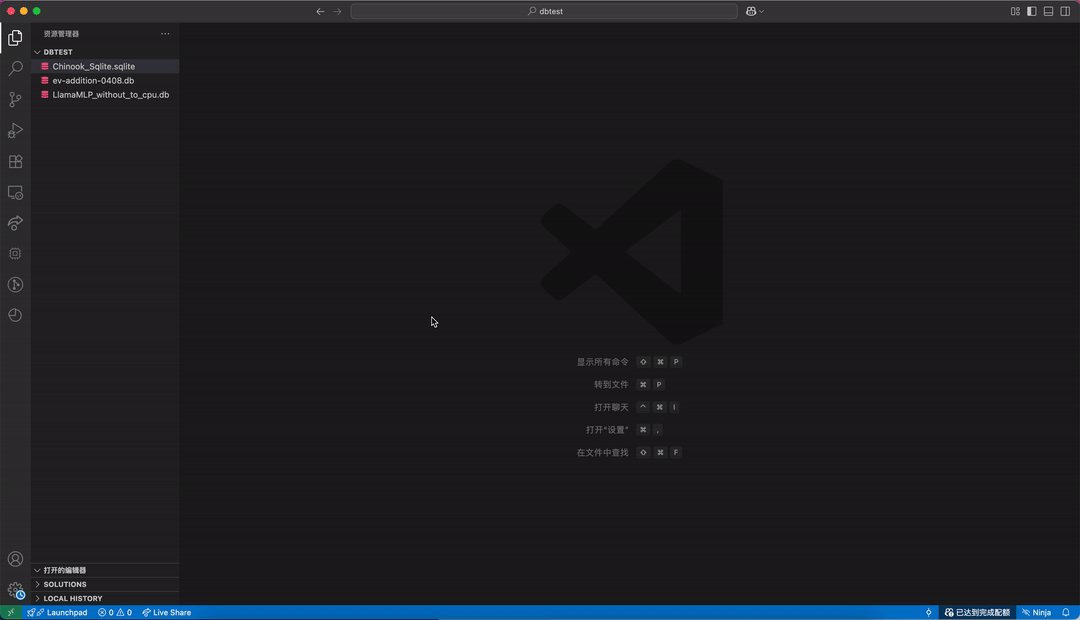Open the Explorer more actions ellipsis
Image resolution: width=1080 pixels, height=620 pixels.
165,33
